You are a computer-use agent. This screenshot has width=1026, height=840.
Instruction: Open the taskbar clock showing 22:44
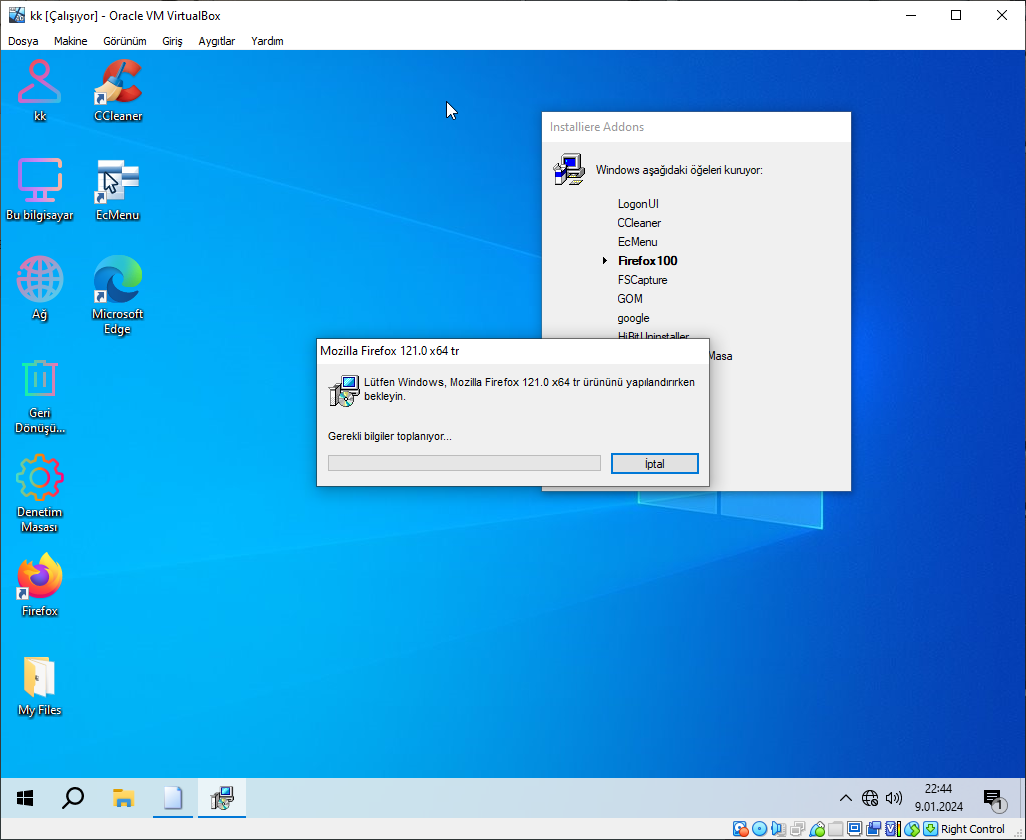coord(938,797)
